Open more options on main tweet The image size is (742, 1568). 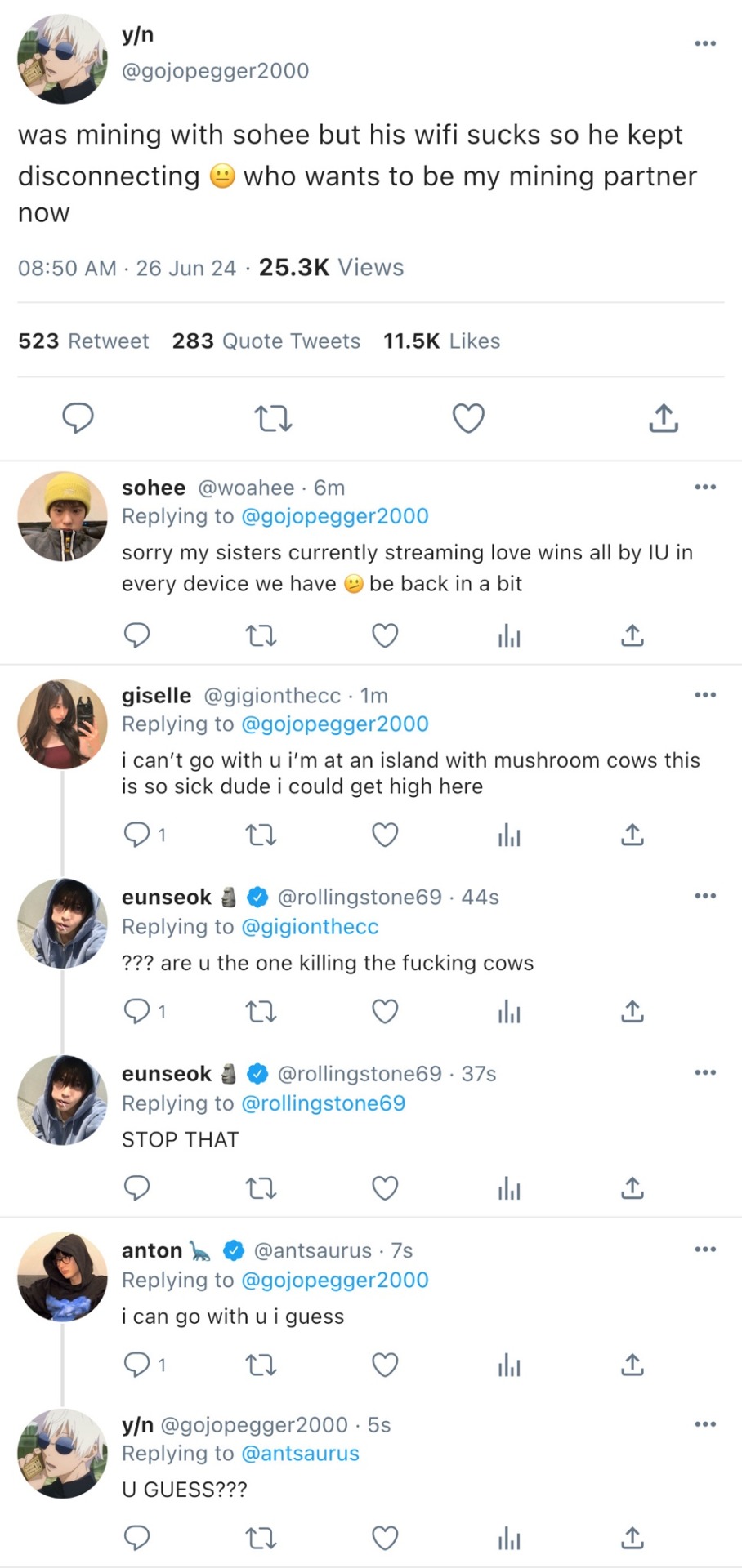(x=704, y=43)
